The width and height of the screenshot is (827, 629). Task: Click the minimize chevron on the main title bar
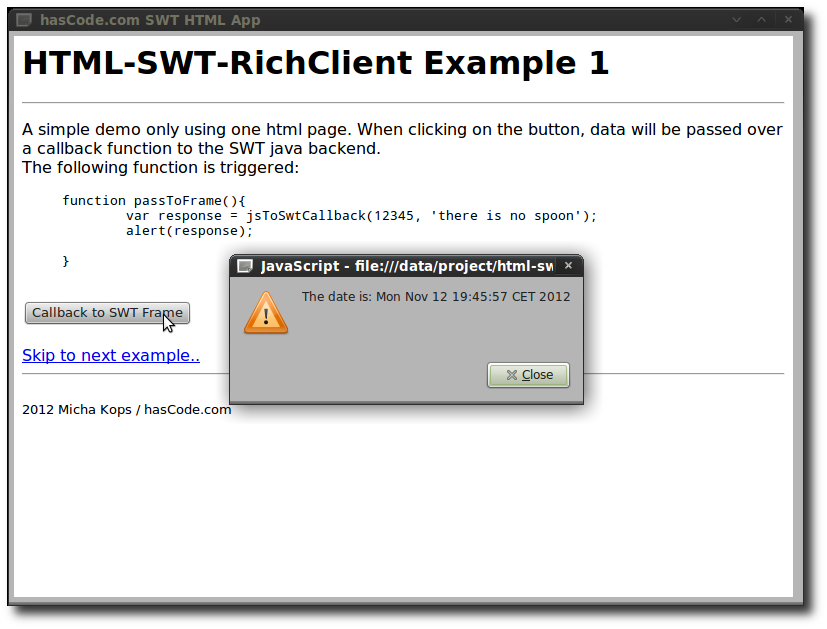point(736,19)
